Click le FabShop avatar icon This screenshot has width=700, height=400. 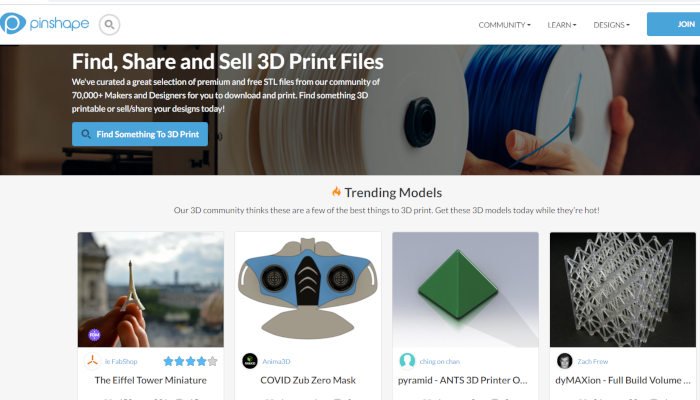point(92,361)
